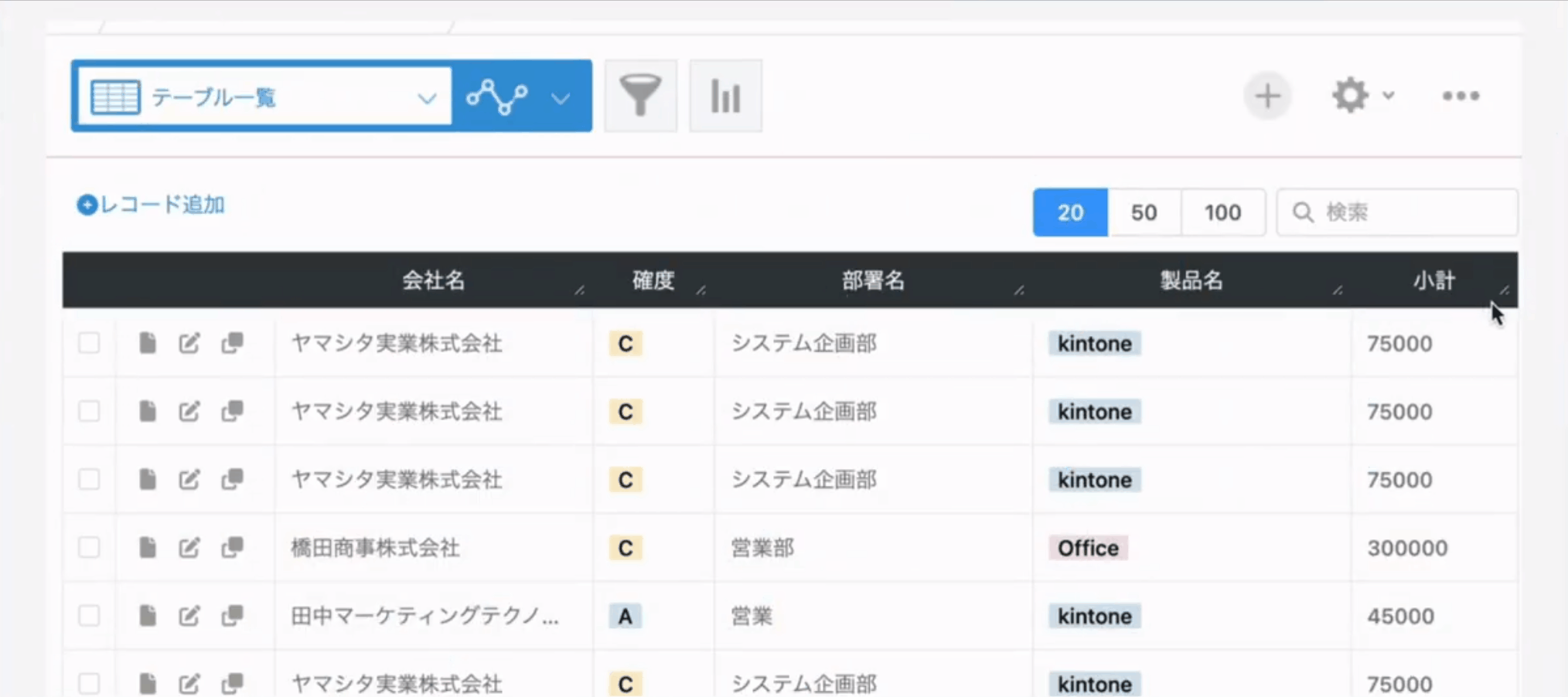Sort by the 会社名 column header
Screen dimensions: 1568x697
tap(433, 280)
